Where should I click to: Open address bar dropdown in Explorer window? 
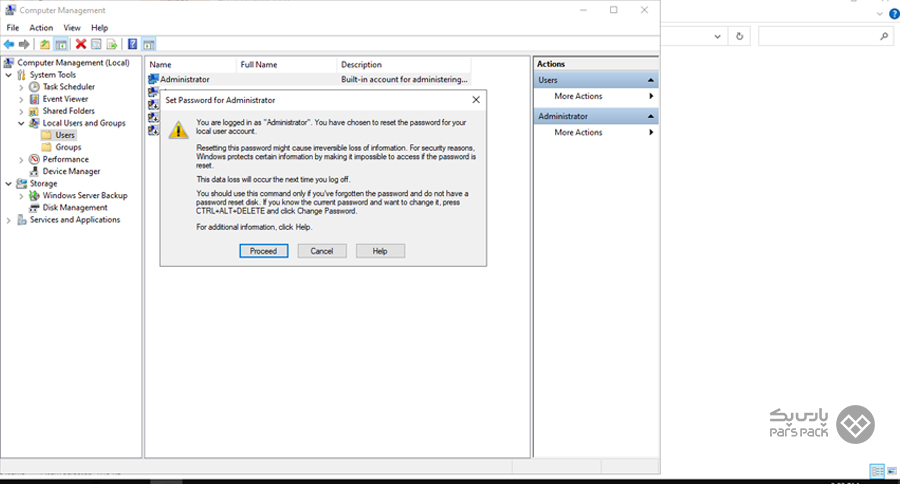point(717,36)
